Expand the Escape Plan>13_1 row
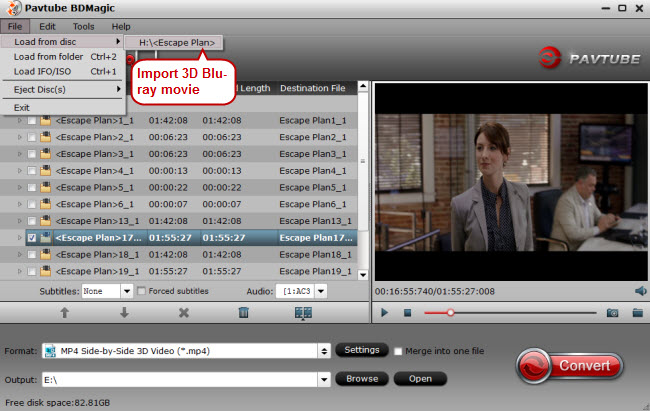The width and height of the screenshot is (650, 411). tap(19, 221)
